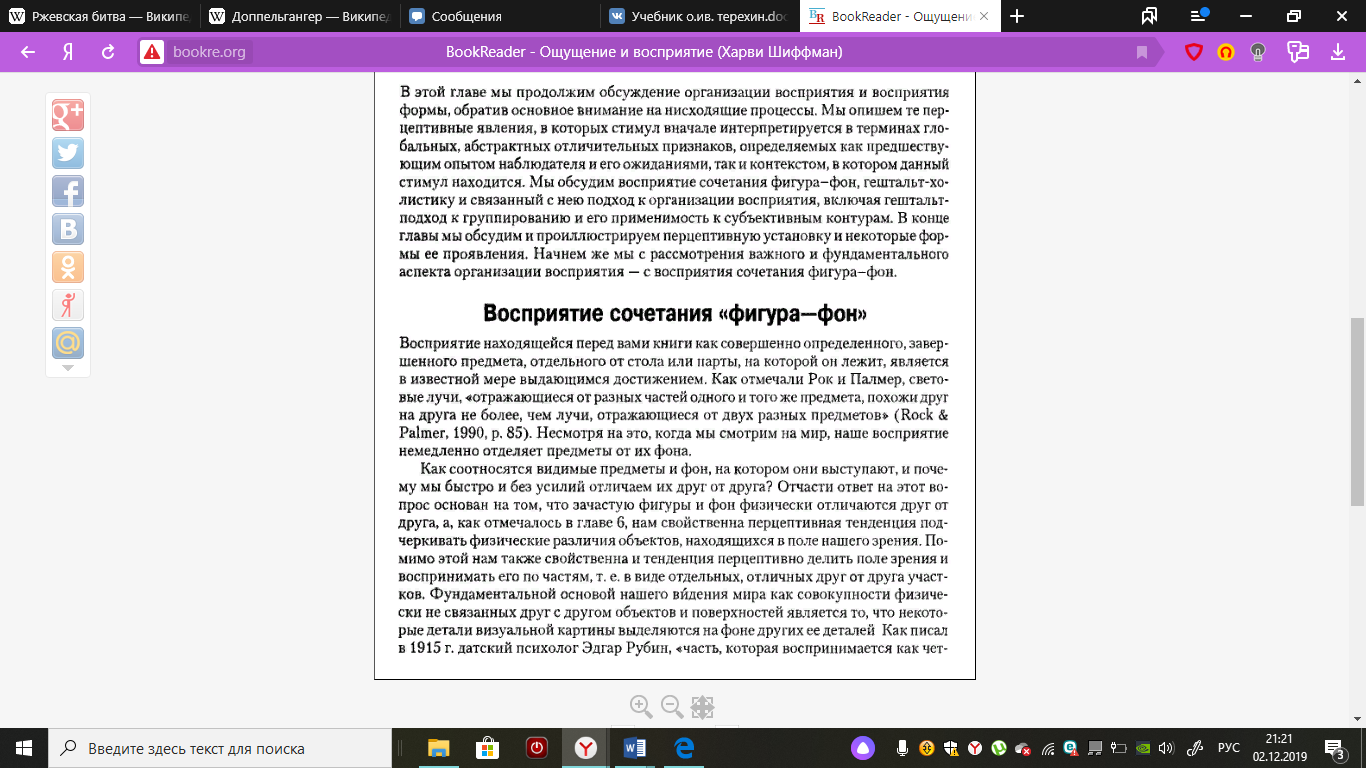
Task: Open uTorrent tray icon
Action: click(x=998, y=748)
